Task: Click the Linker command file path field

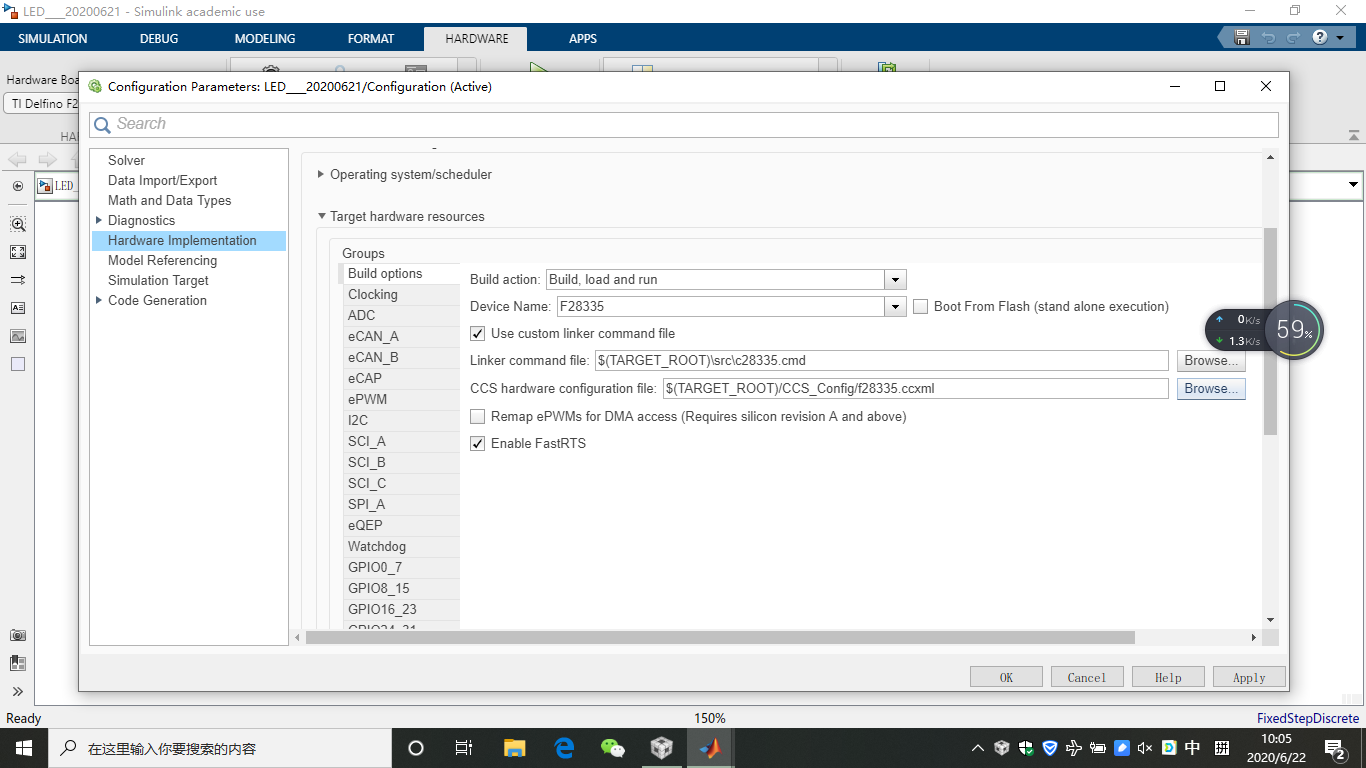Action: pos(881,360)
